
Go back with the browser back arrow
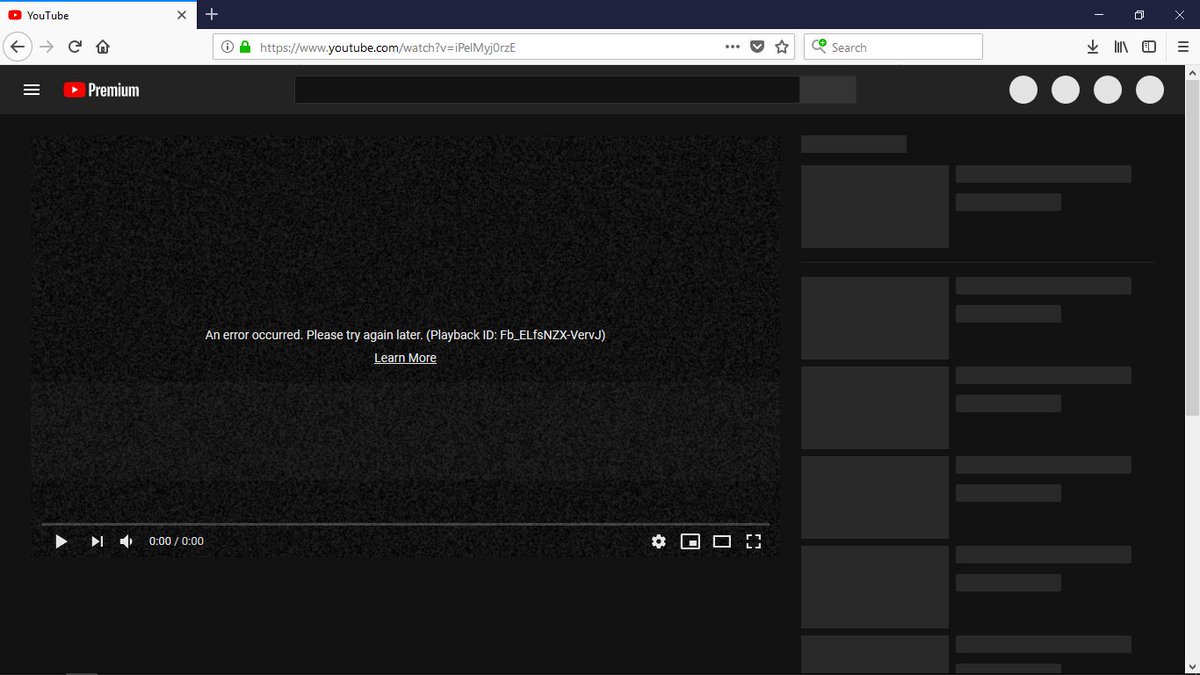click(x=18, y=47)
